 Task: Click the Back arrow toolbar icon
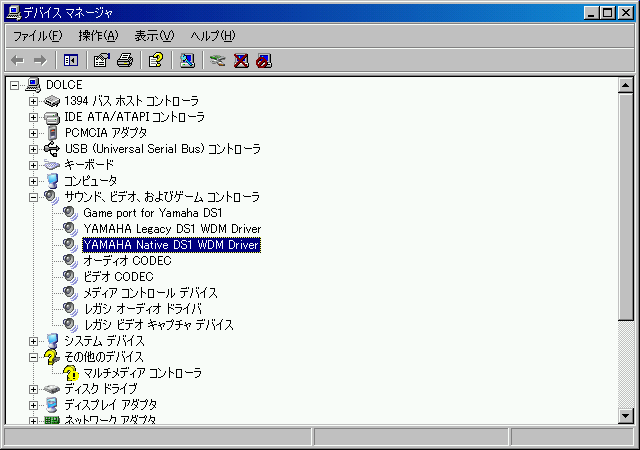point(18,61)
